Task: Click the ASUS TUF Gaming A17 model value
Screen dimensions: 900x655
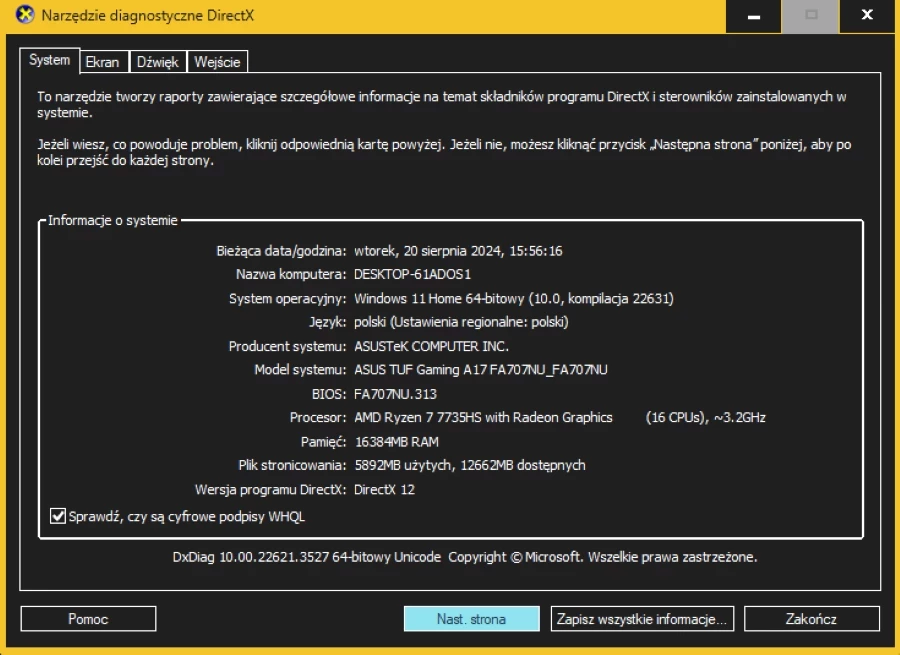Action: (x=480, y=370)
